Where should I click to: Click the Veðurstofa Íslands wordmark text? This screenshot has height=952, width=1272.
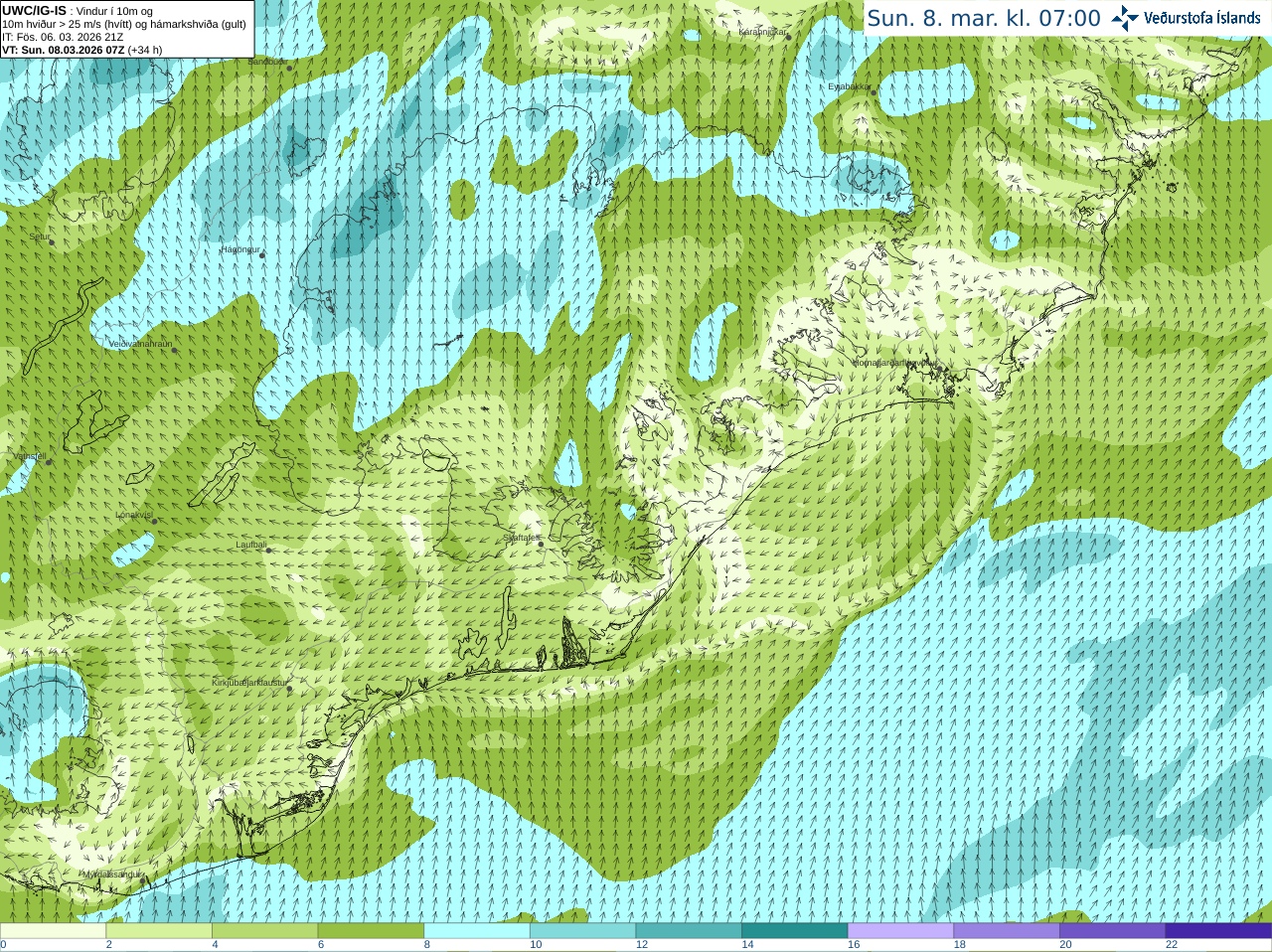1201,18
